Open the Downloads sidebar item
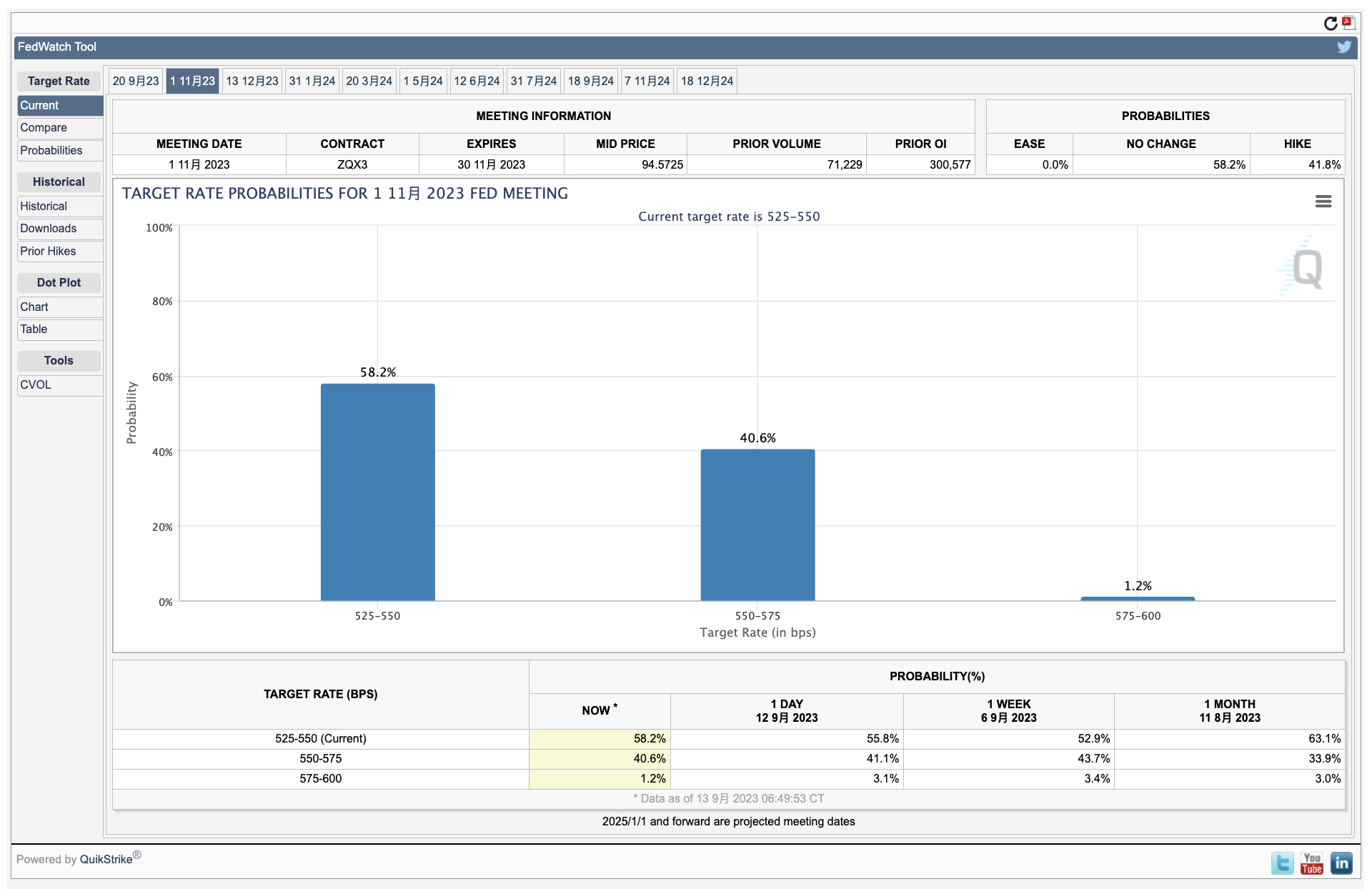This screenshot has height=889, width=1372. (49, 229)
